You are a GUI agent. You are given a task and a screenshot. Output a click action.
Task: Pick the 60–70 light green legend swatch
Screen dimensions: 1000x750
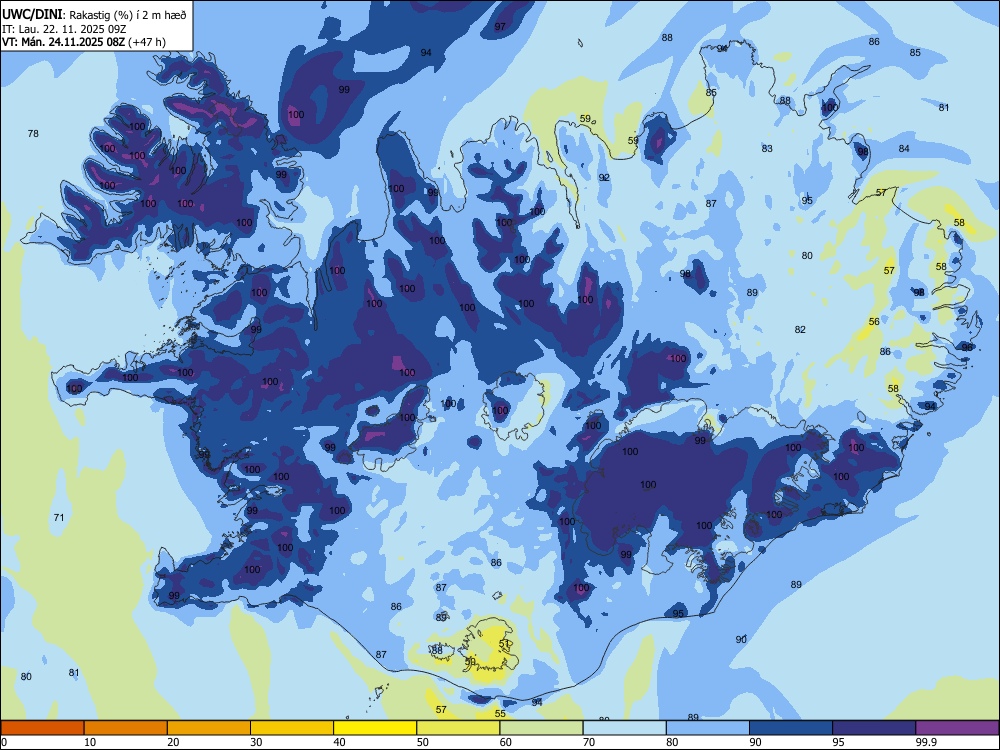coord(541,728)
